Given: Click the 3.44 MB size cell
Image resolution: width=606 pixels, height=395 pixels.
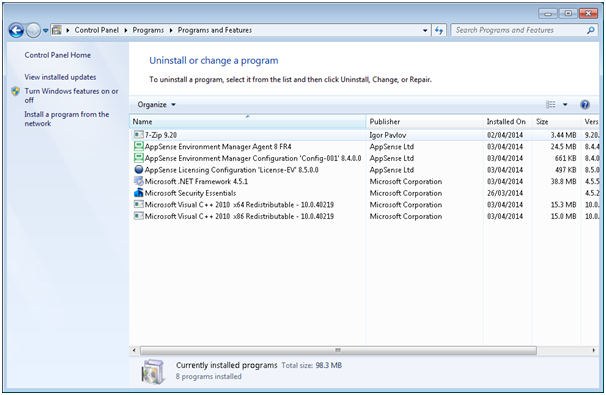Looking at the screenshot, I should (x=563, y=135).
